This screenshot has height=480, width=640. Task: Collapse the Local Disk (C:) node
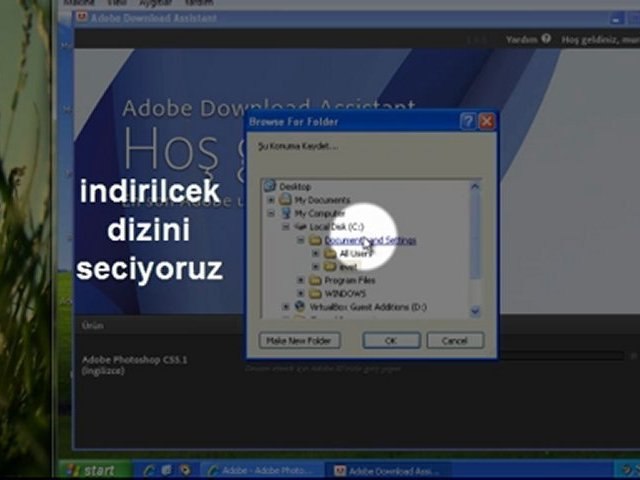(x=286, y=227)
